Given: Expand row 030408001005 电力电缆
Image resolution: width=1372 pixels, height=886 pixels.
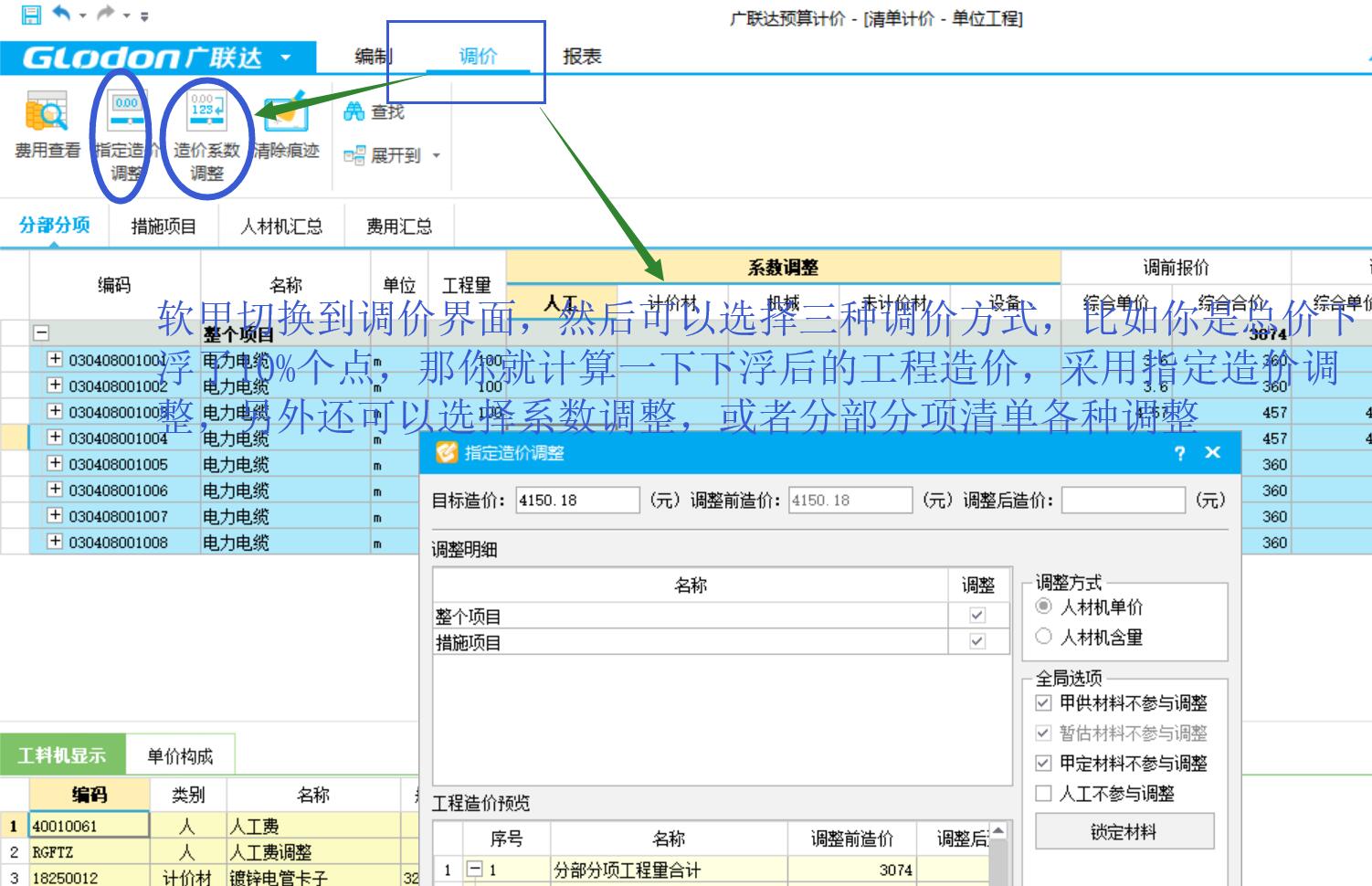Looking at the screenshot, I should (55, 463).
